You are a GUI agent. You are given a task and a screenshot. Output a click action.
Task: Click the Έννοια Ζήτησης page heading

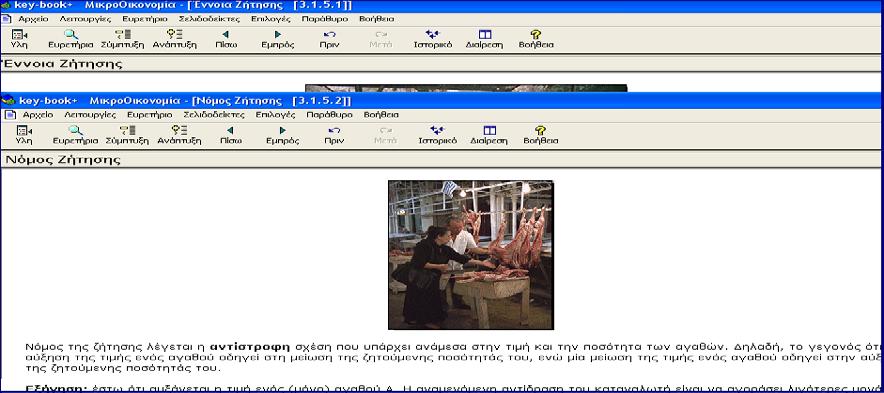click(x=61, y=63)
